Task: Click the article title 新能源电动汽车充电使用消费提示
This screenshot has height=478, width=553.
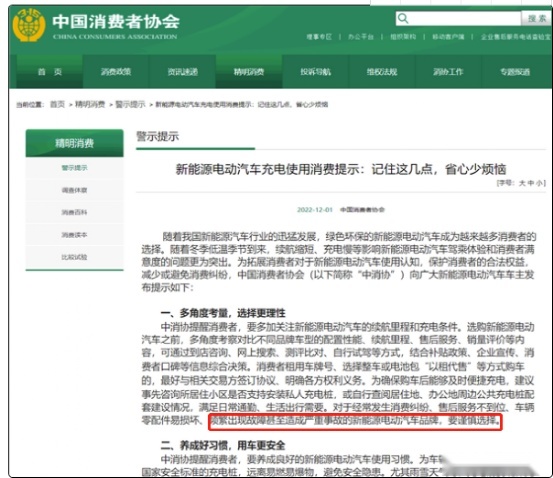Action: point(341,169)
